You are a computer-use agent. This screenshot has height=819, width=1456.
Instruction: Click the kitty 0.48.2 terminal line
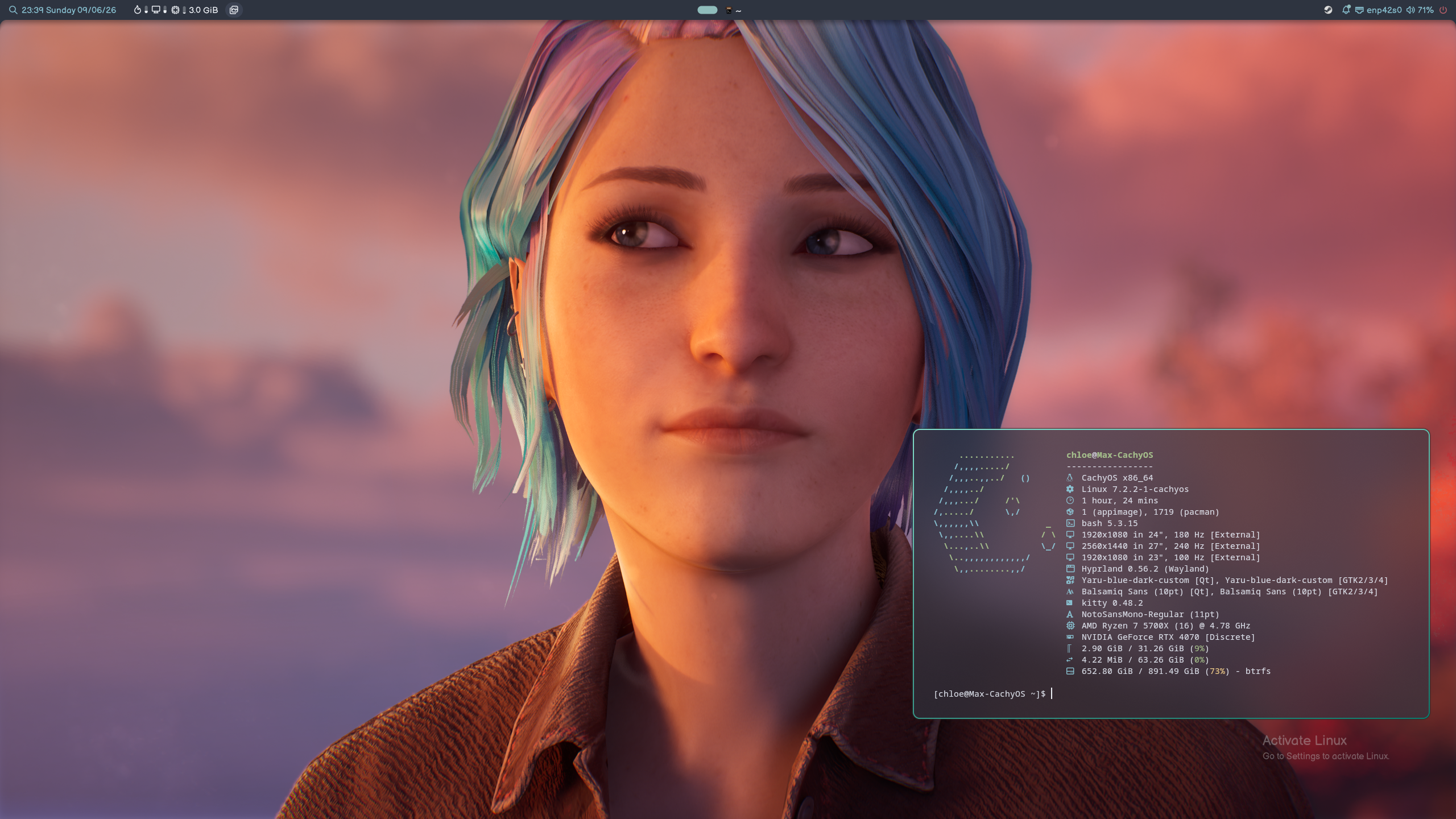(x=1112, y=603)
